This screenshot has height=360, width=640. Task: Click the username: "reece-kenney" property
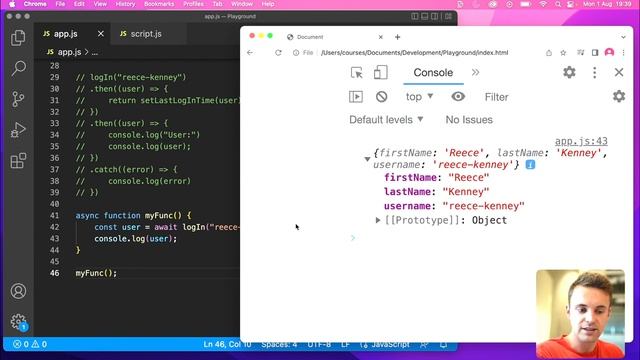[454, 206]
